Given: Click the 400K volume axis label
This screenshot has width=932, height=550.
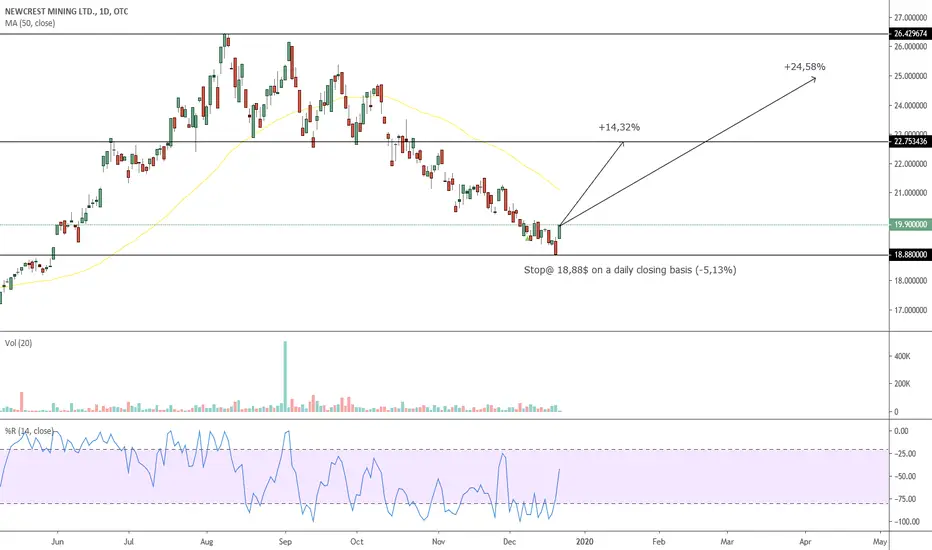Looking at the screenshot, I should (902, 356).
